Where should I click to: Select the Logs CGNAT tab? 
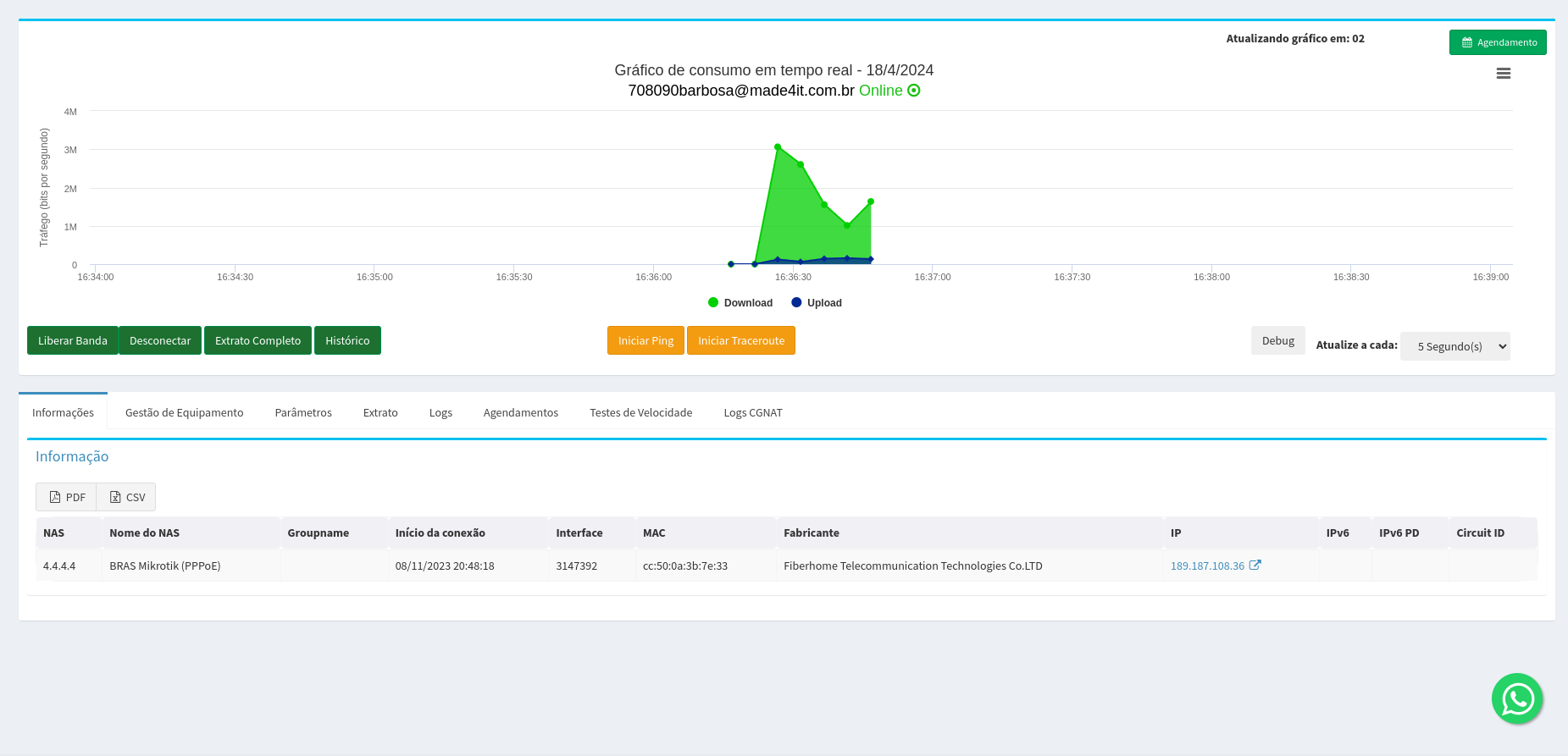coord(752,413)
